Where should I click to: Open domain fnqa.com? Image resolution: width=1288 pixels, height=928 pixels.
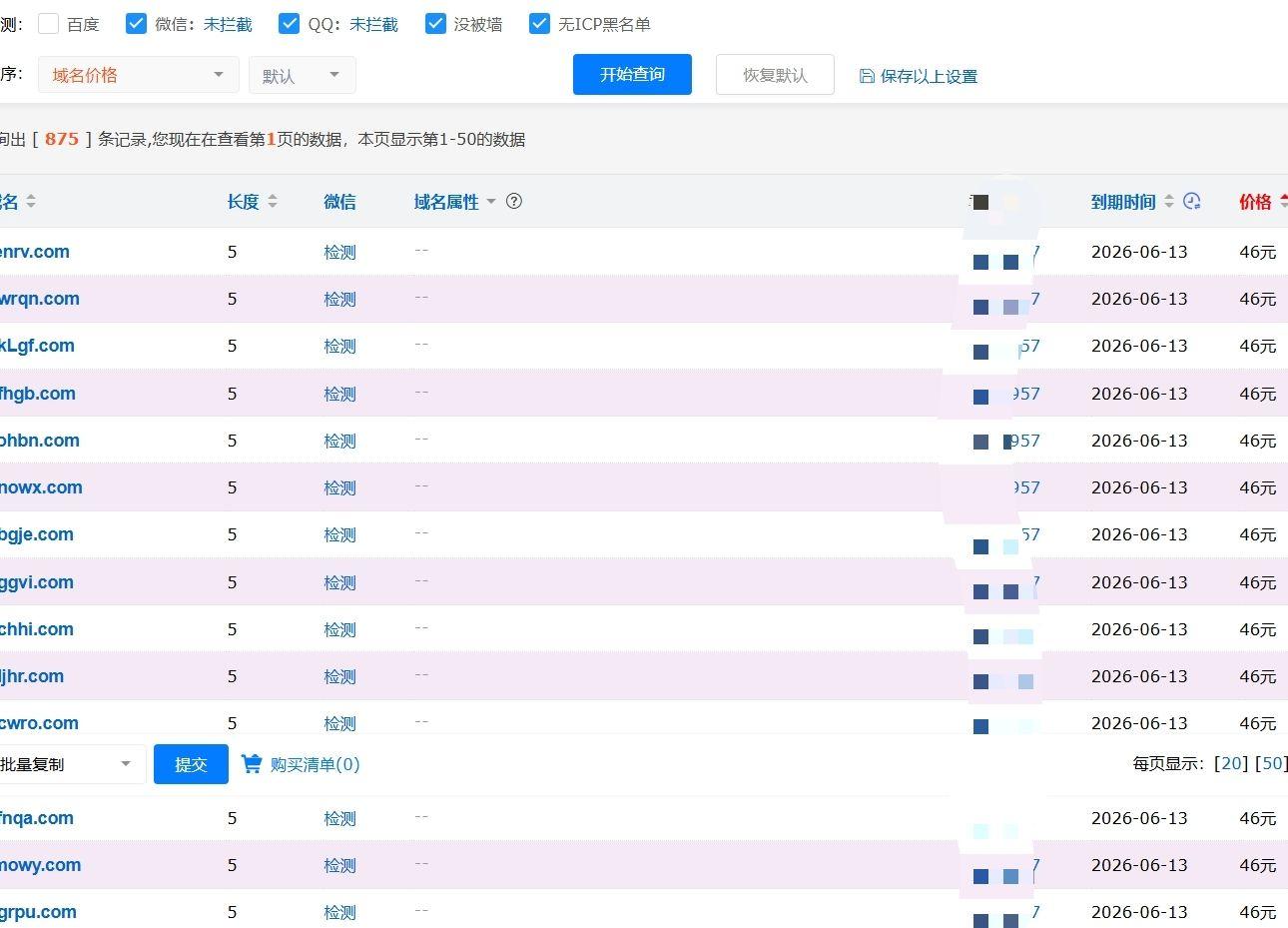tap(37, 818)
